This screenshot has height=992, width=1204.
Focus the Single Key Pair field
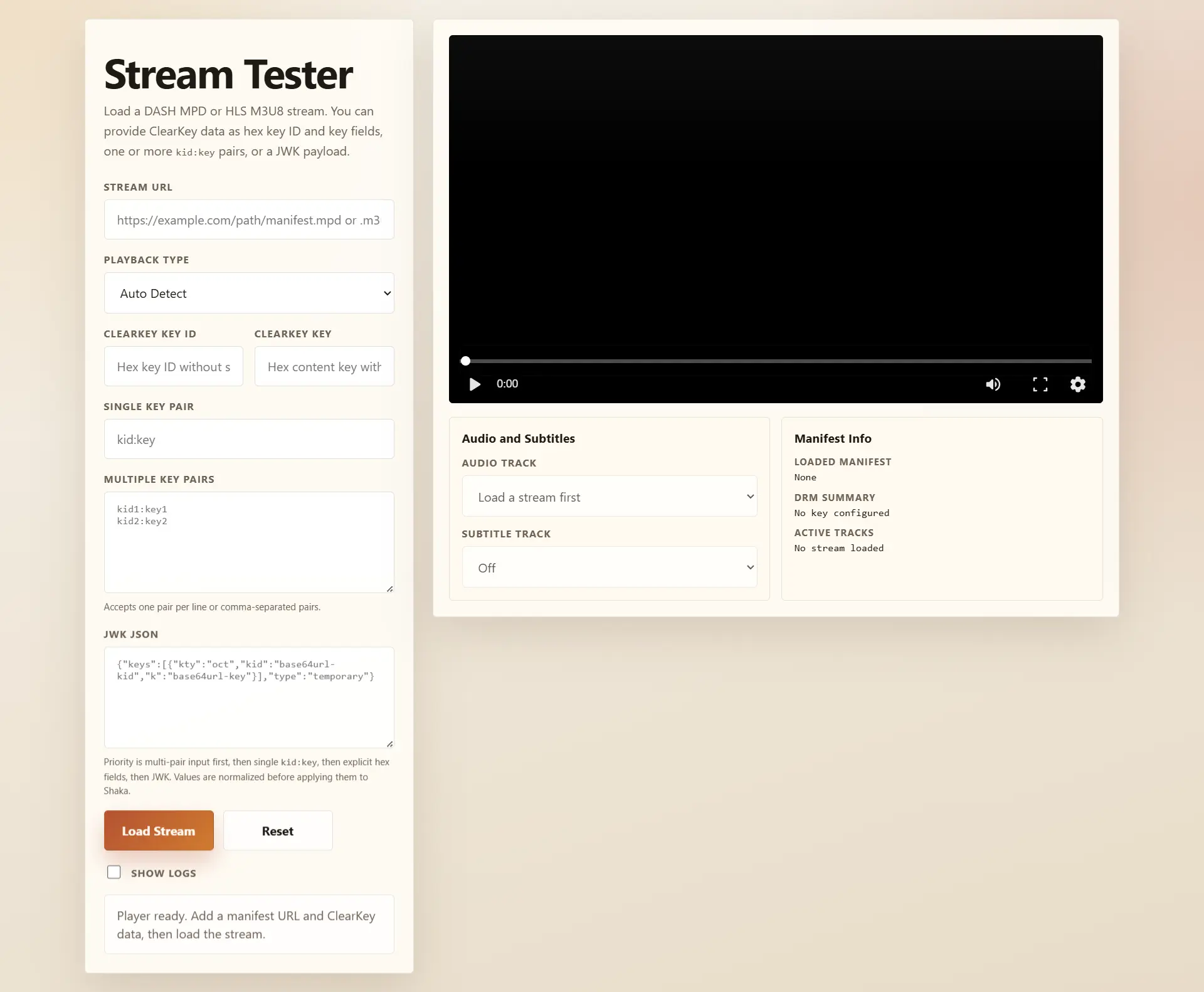click(249, 439)
